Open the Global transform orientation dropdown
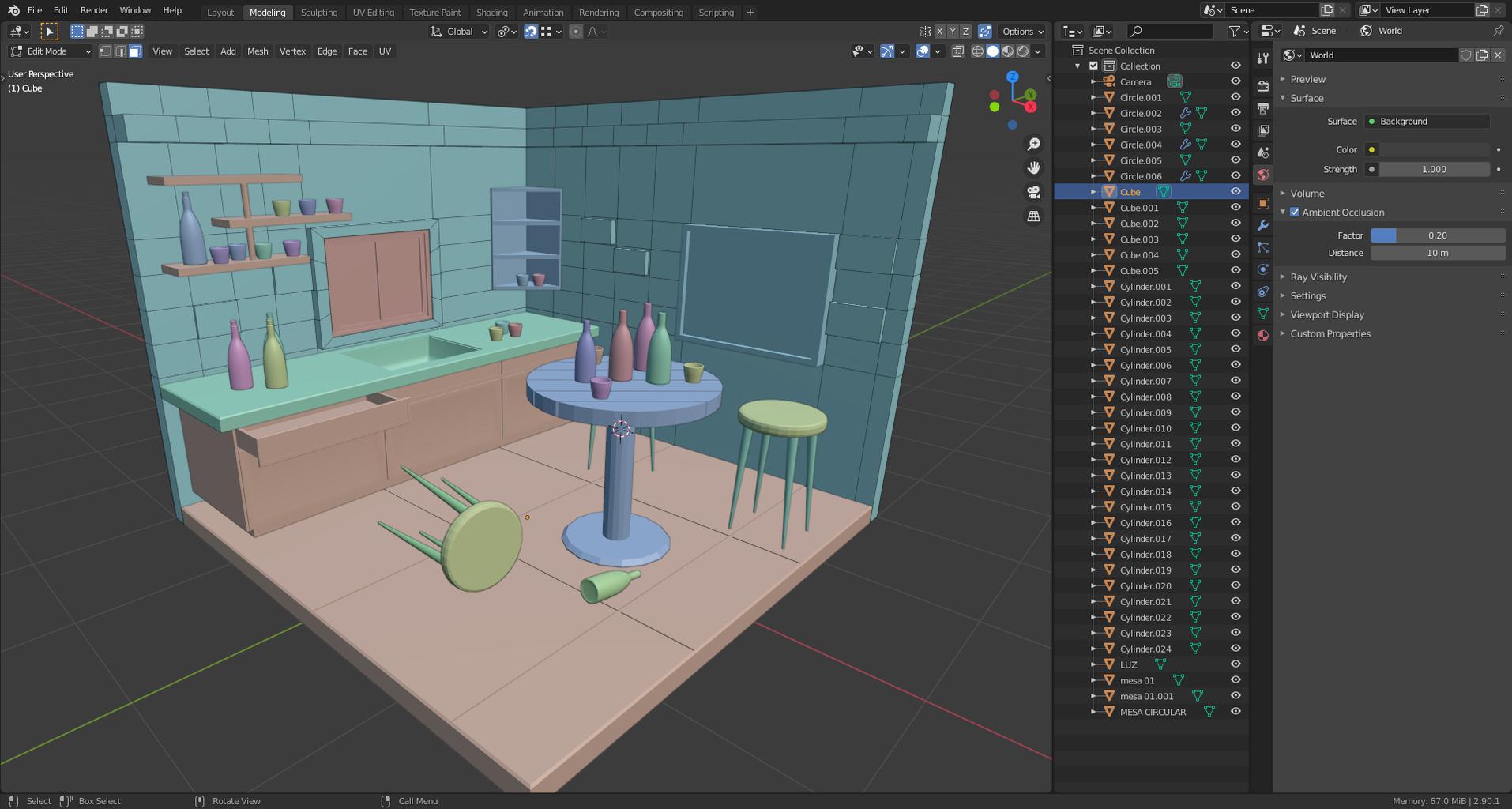Viewport: 1512px width, 809px height. click(x=459, y=32)
